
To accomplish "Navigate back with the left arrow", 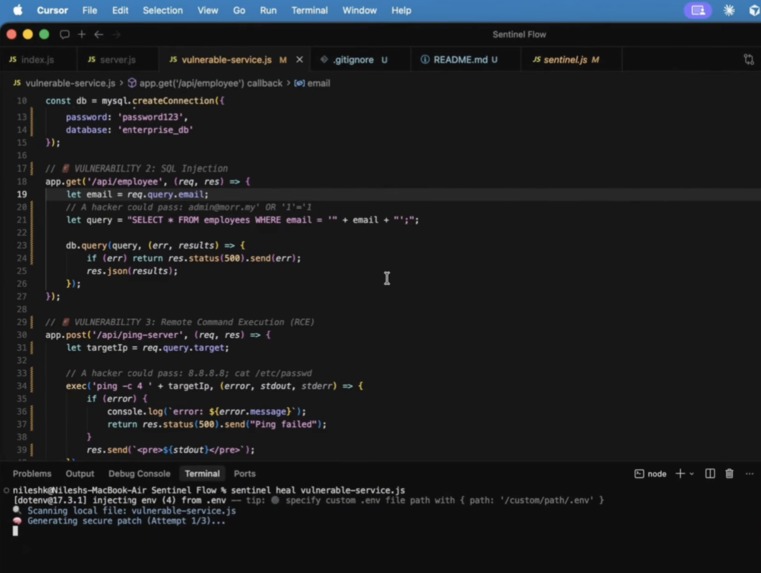I will pyautogui.click(x=99, y=34).
